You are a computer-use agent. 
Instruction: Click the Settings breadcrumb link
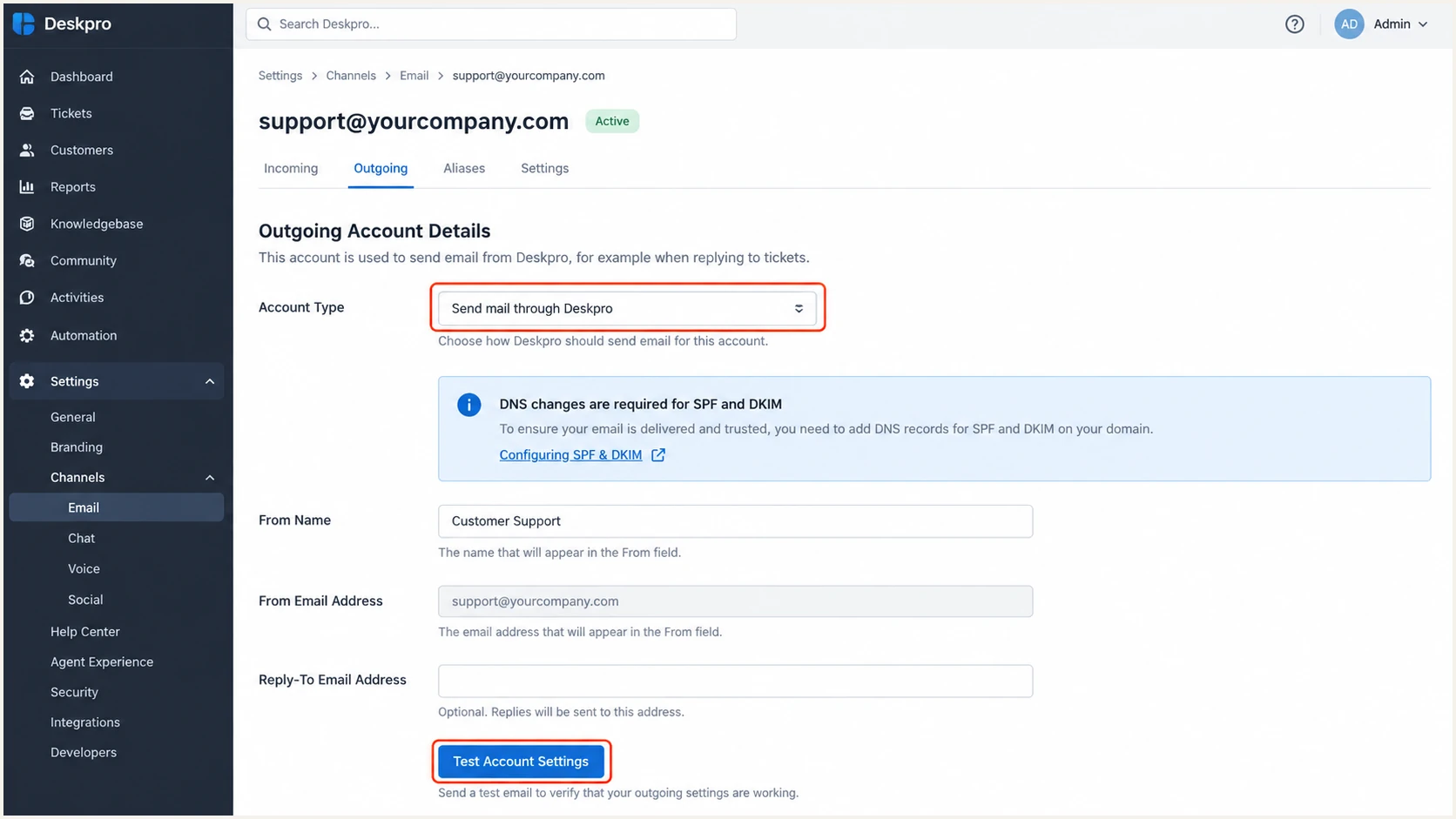click(280, 76)
